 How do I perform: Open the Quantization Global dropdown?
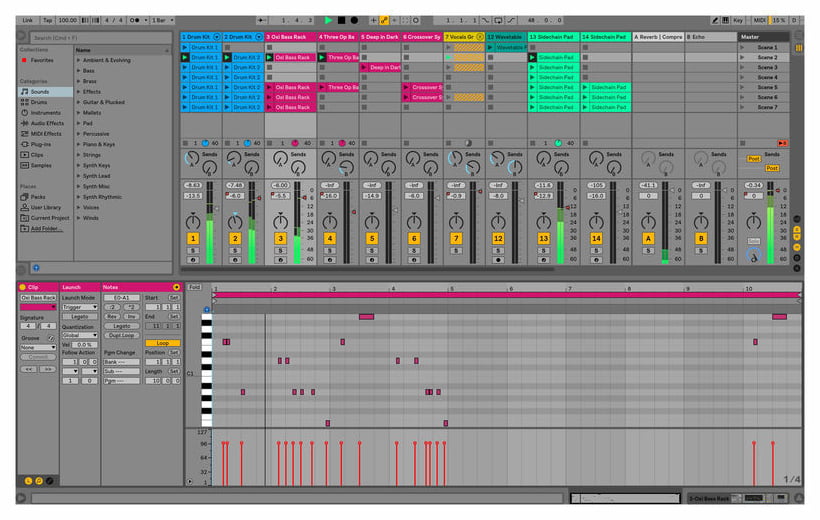[79, 335]
